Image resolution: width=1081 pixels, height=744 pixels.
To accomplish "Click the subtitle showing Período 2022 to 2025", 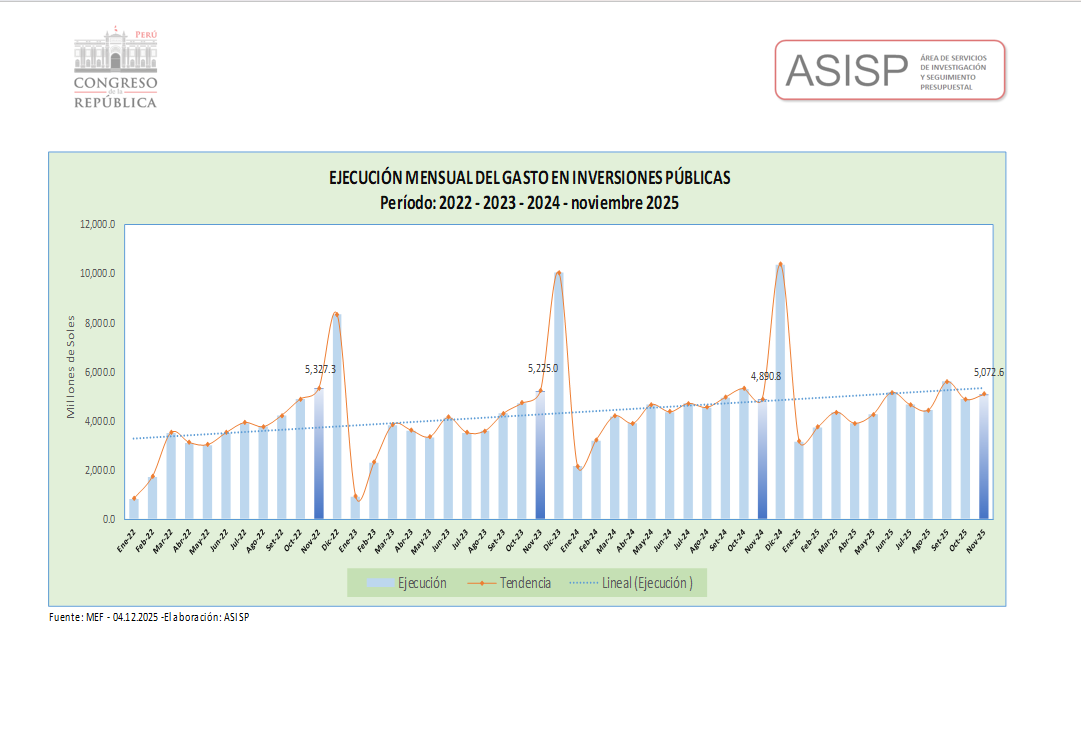I will [x=529, y=203].
